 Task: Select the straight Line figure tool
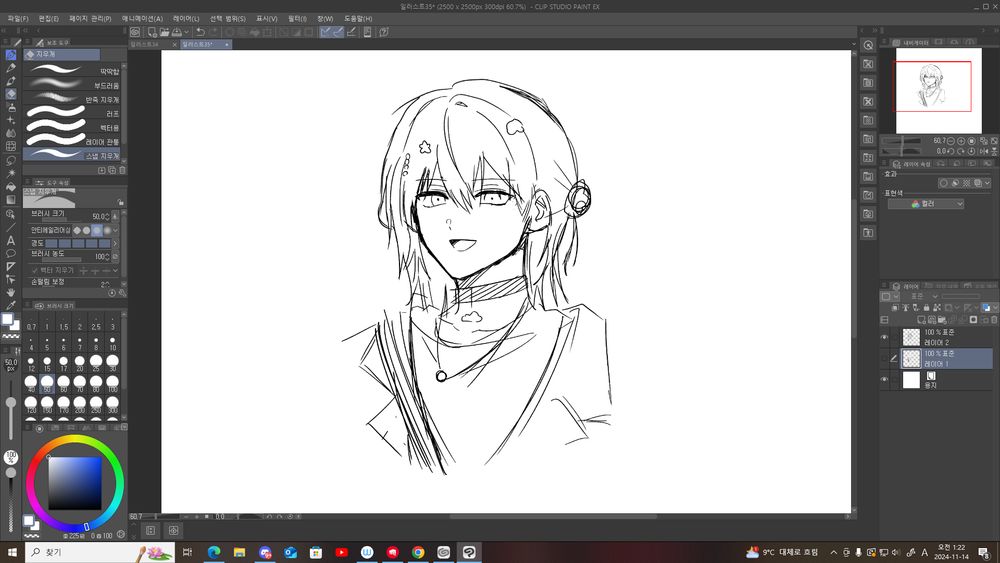pos(11,226)
